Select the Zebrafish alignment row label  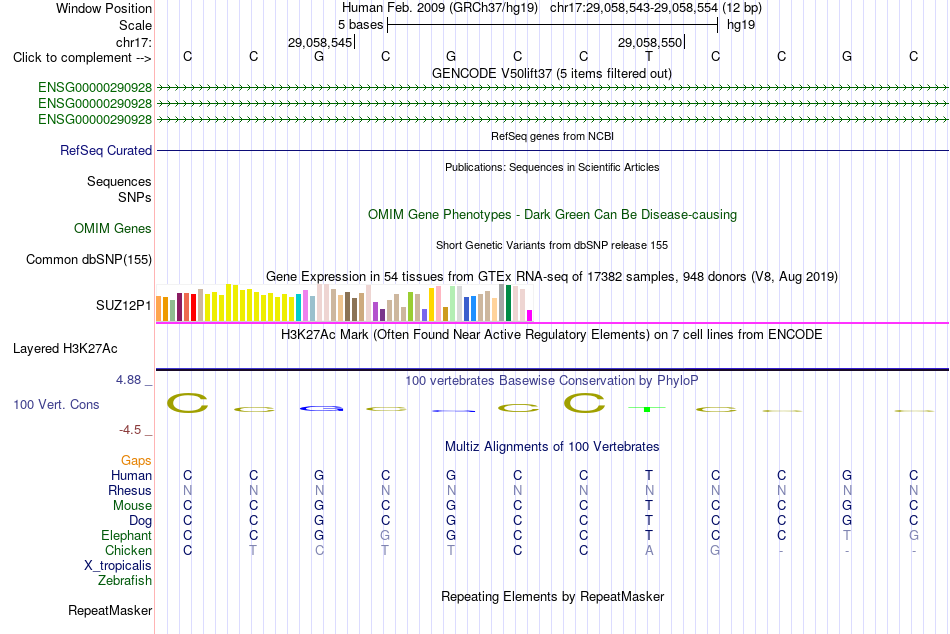pyautogui.click(x=125, y=581)
